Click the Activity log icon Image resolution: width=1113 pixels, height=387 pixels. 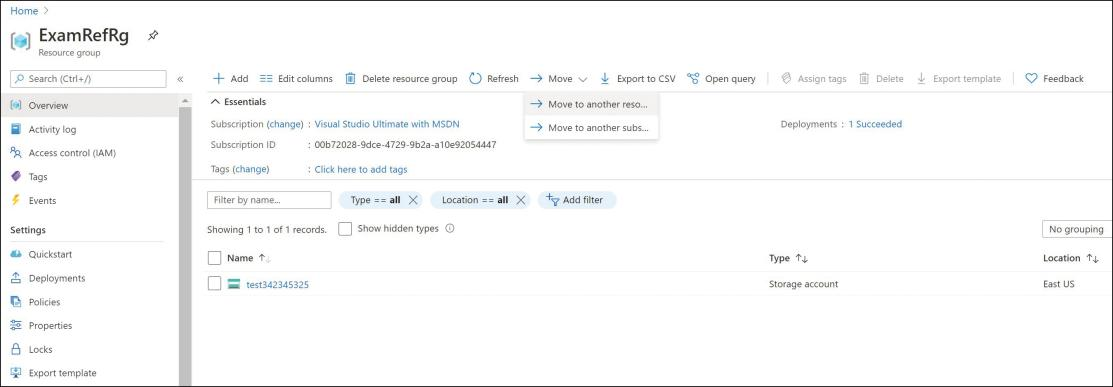pos(16,129)
